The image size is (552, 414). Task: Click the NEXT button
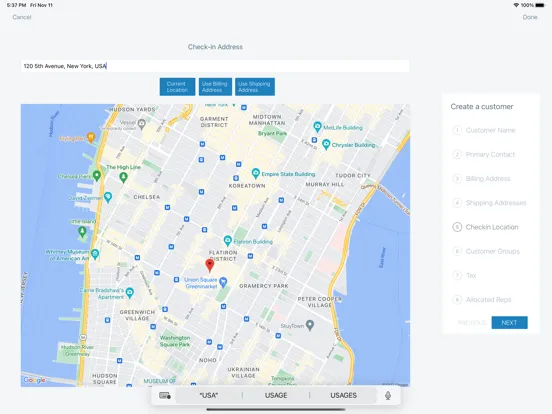point(509,322)
